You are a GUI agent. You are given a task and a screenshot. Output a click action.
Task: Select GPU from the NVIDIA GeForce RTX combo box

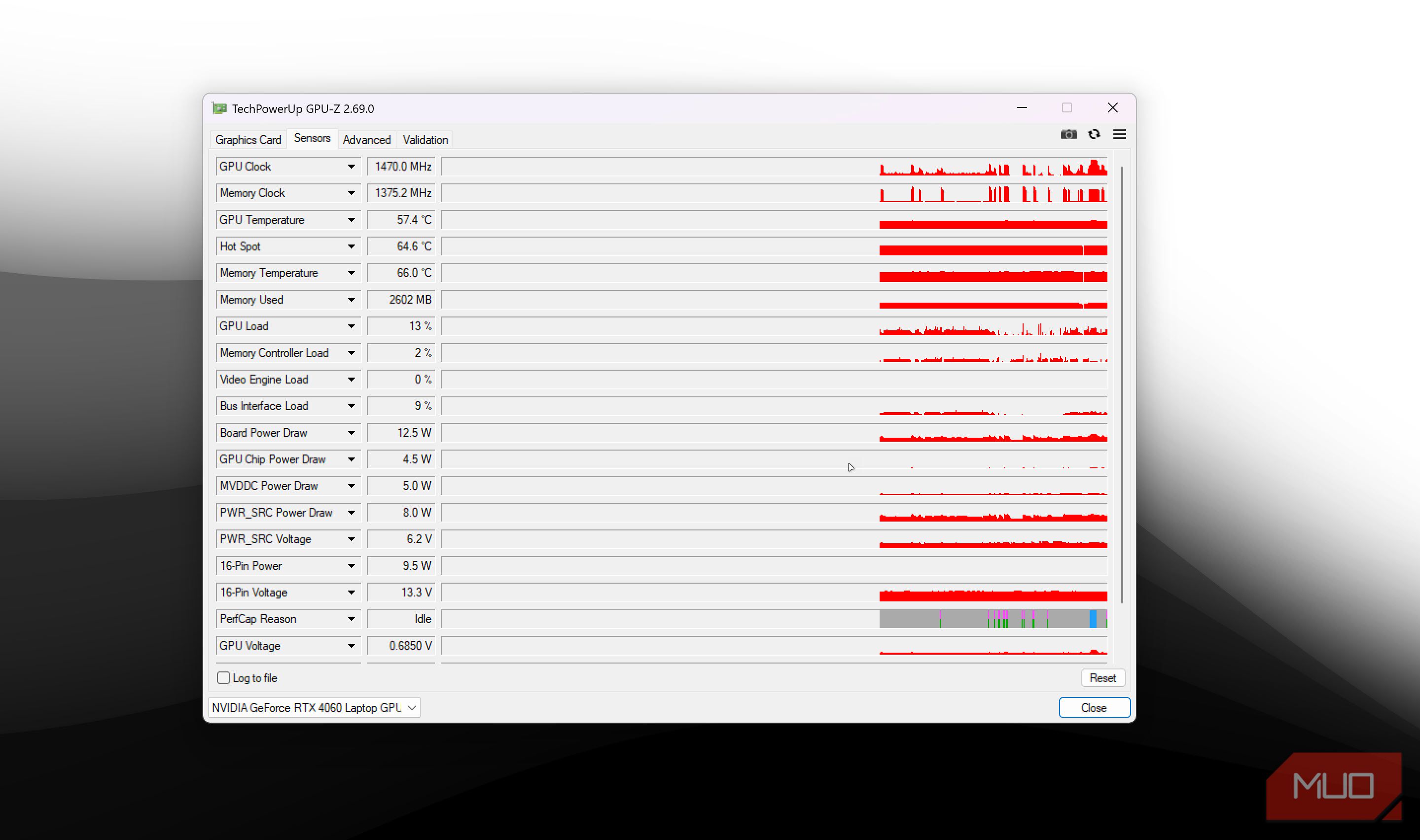314,707
